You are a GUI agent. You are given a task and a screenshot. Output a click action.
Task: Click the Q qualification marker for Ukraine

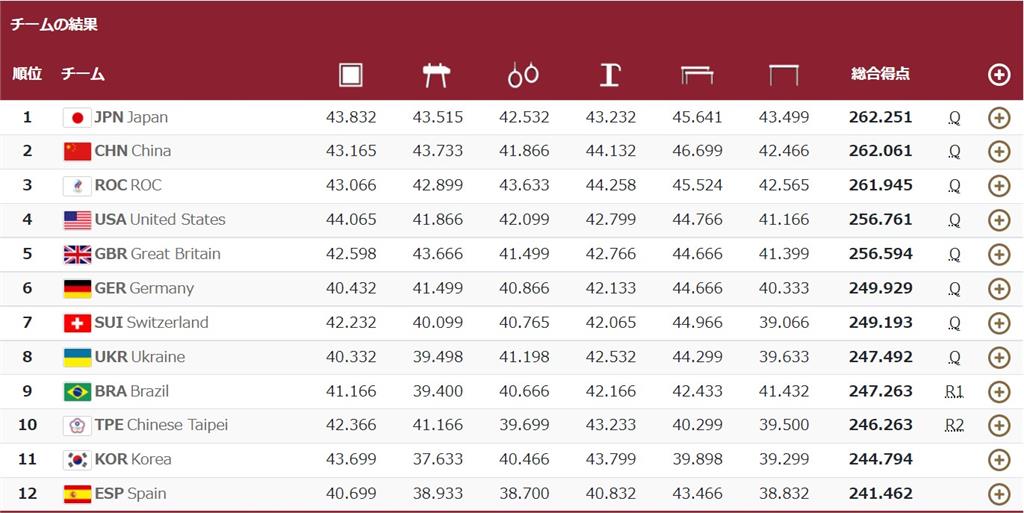(954, 358)
